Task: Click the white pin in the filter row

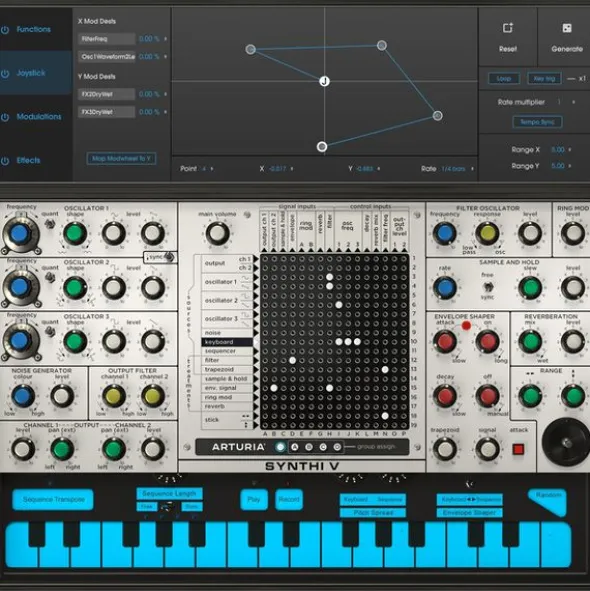Action: pyautogui.click(x=293, y=360)
